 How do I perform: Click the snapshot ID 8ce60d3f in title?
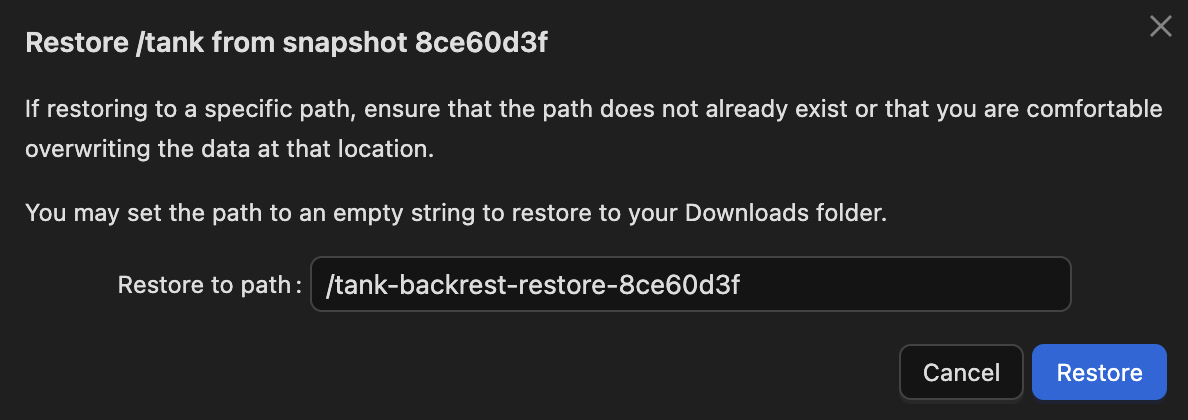(481, 43)
